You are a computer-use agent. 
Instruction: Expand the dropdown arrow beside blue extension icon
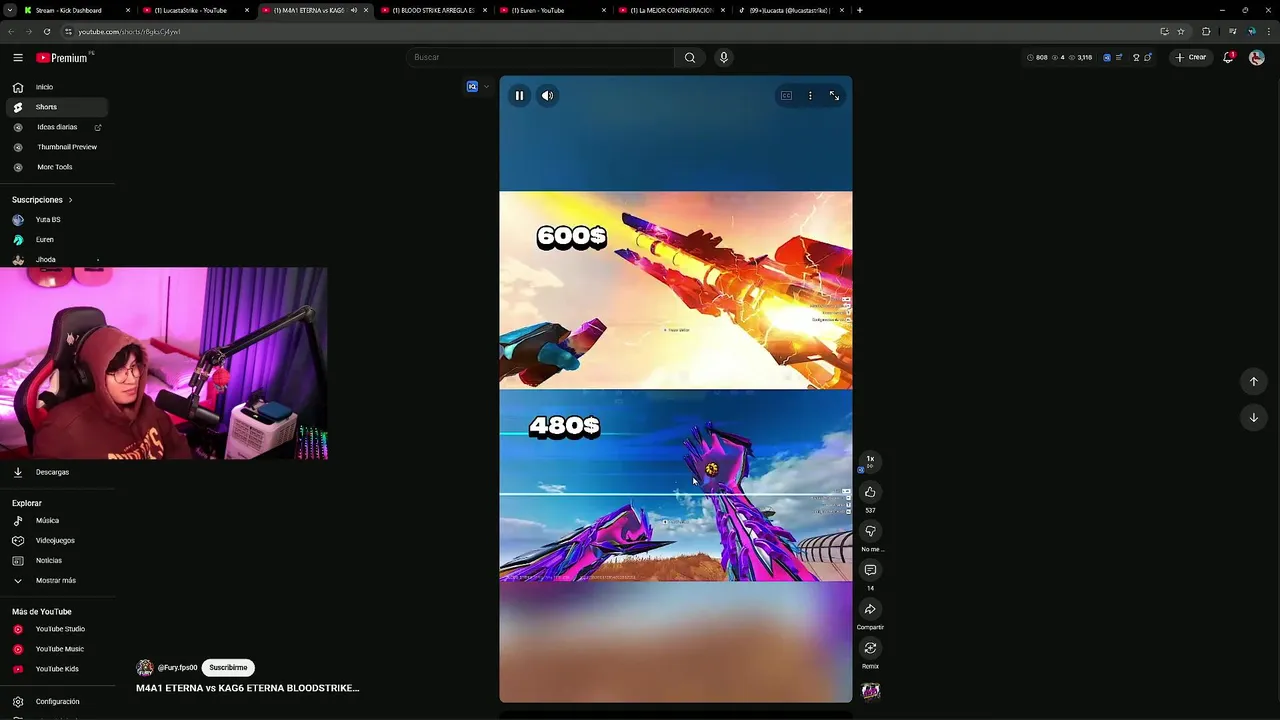(486, 87)
